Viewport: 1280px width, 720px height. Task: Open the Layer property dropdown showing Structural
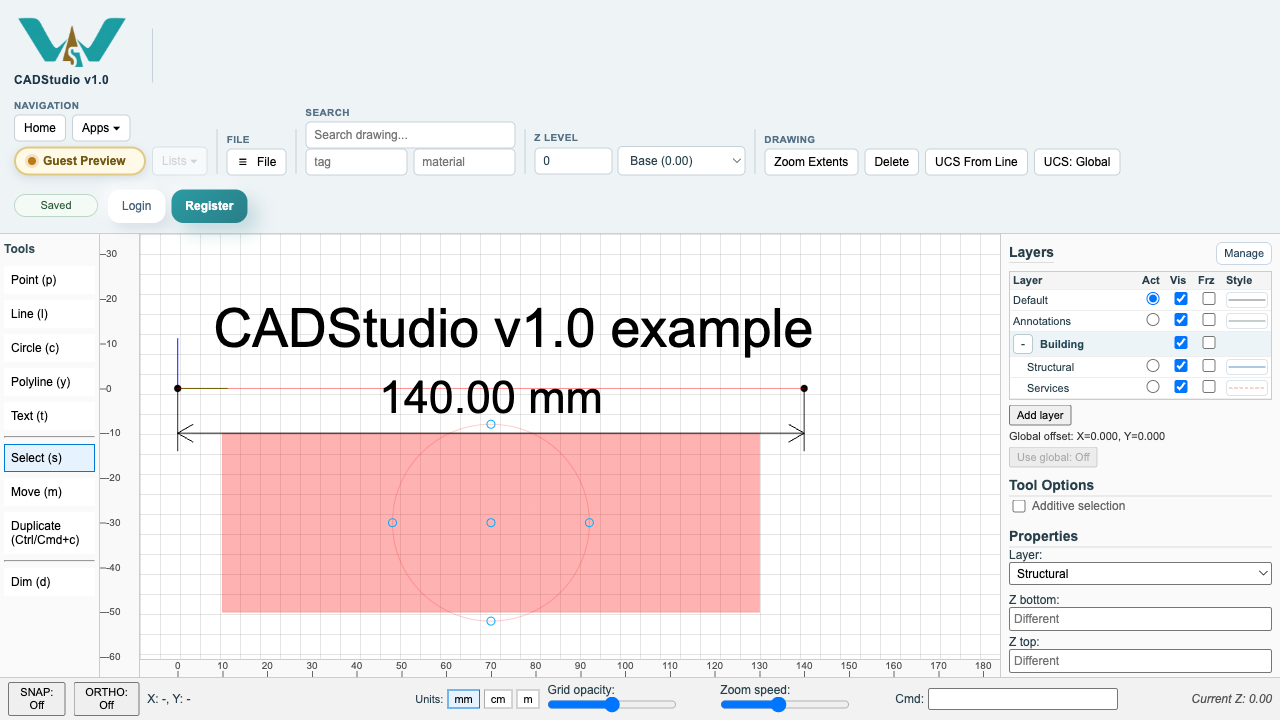click(1140, 574)
